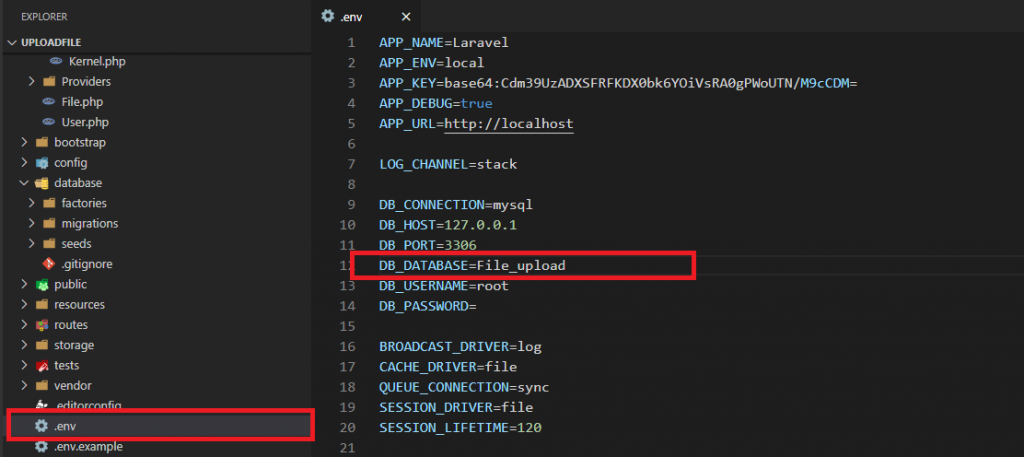Click the gear icon beside .env.example

click(x=41, y=447)
